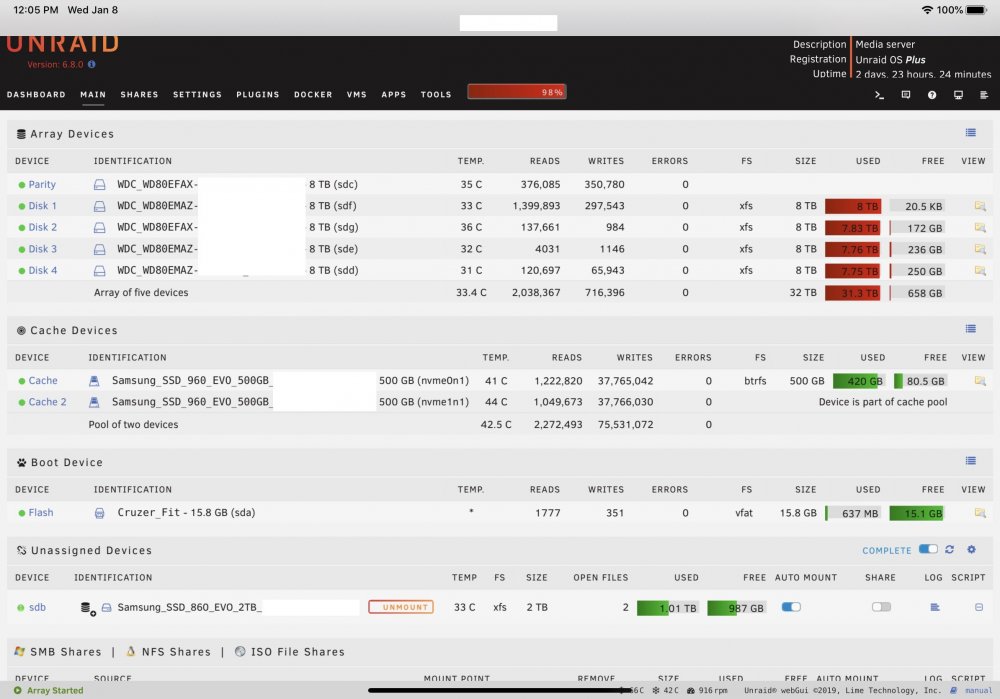Click the info monitor icon in header
Image resolution: width=1000 pixels, height=699 pixels.
pos(958,95)
